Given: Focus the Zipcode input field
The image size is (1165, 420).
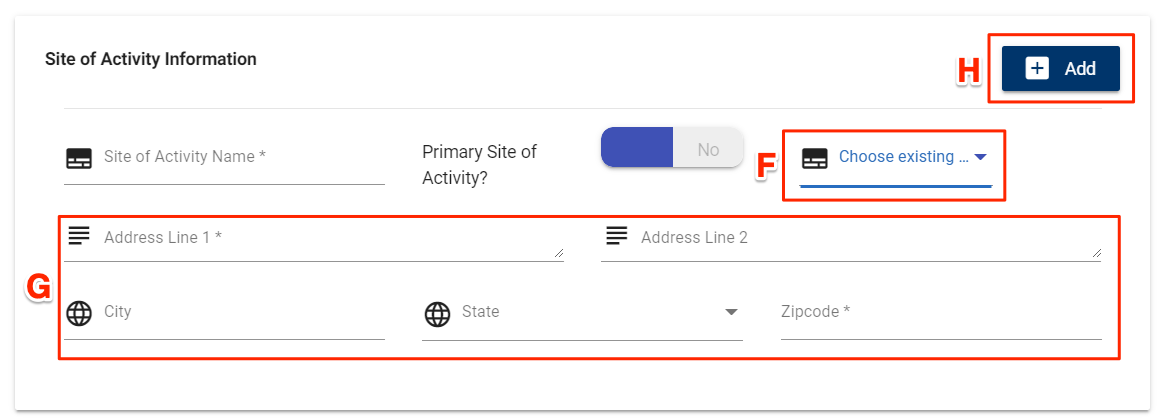Looking at the screenshot, I should [940, 312].
